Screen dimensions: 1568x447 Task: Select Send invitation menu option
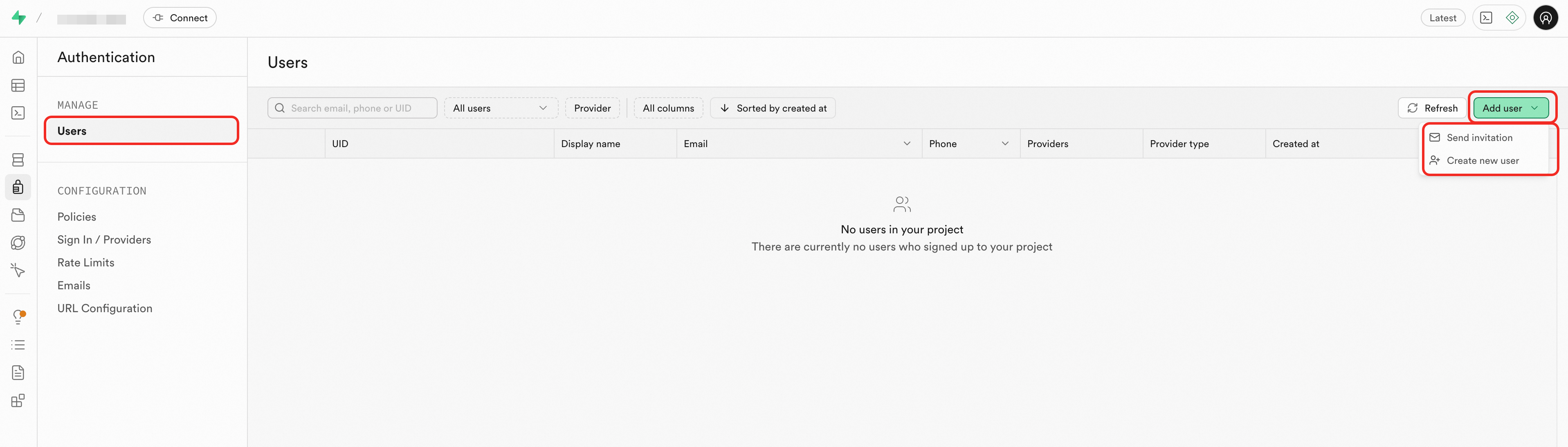pos(1478,137)
